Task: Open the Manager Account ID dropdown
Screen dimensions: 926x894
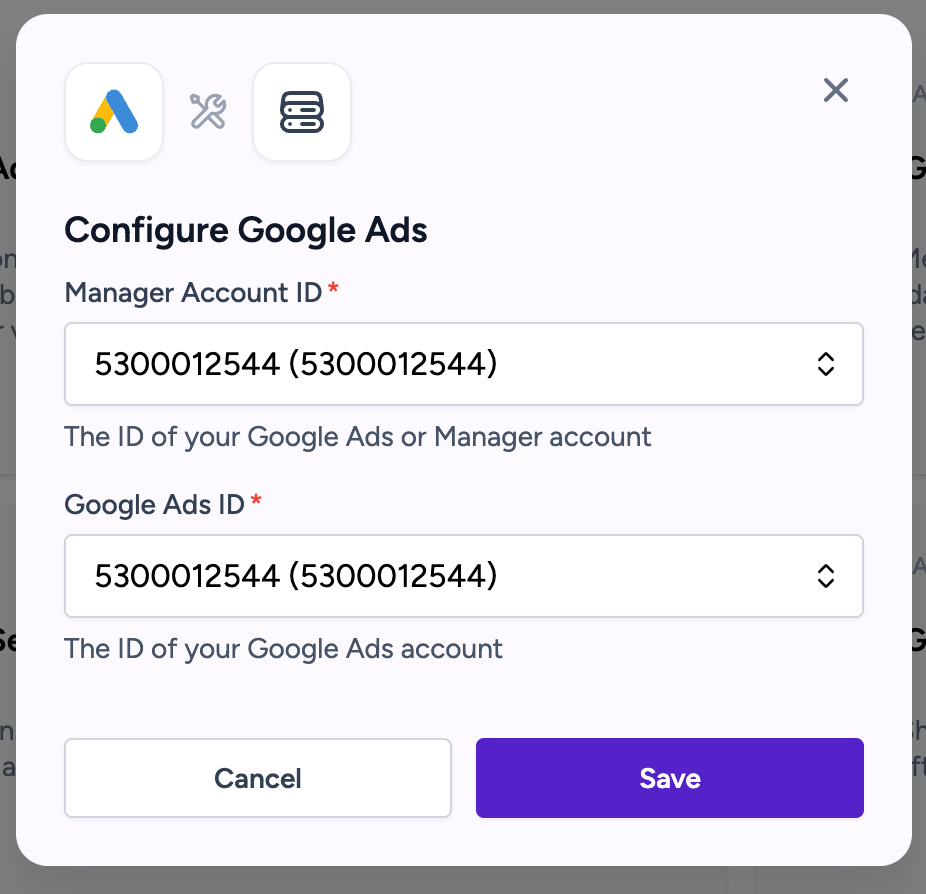Action: (x=463, y=364)
